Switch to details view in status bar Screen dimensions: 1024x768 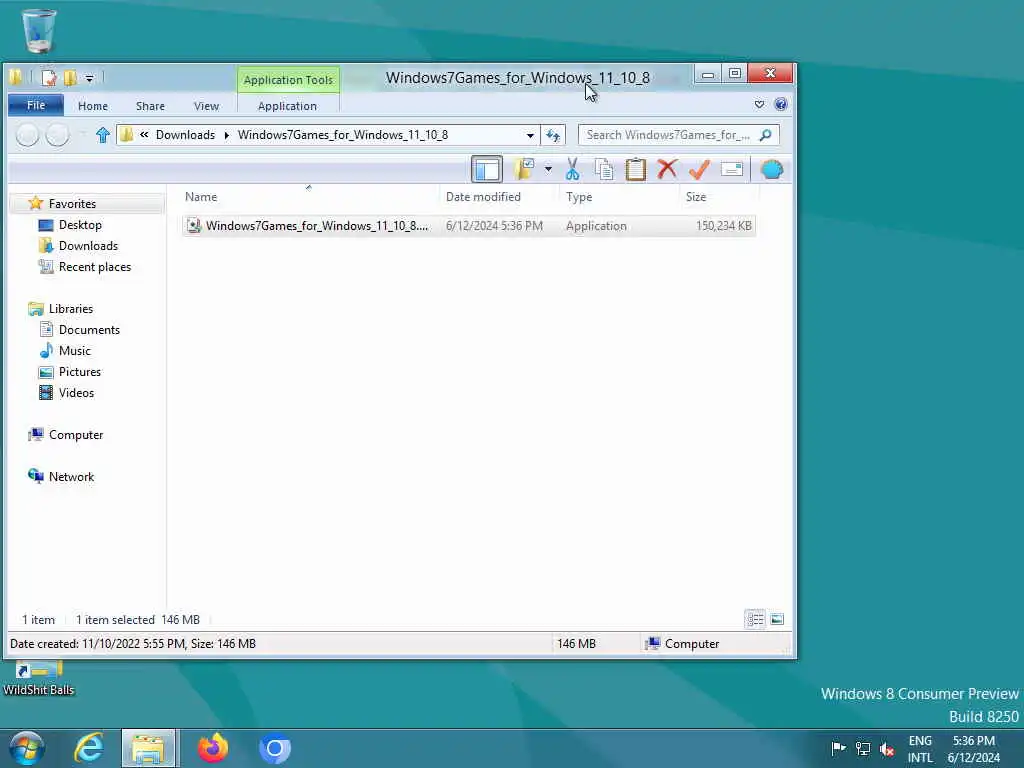[x=755, y=619]
